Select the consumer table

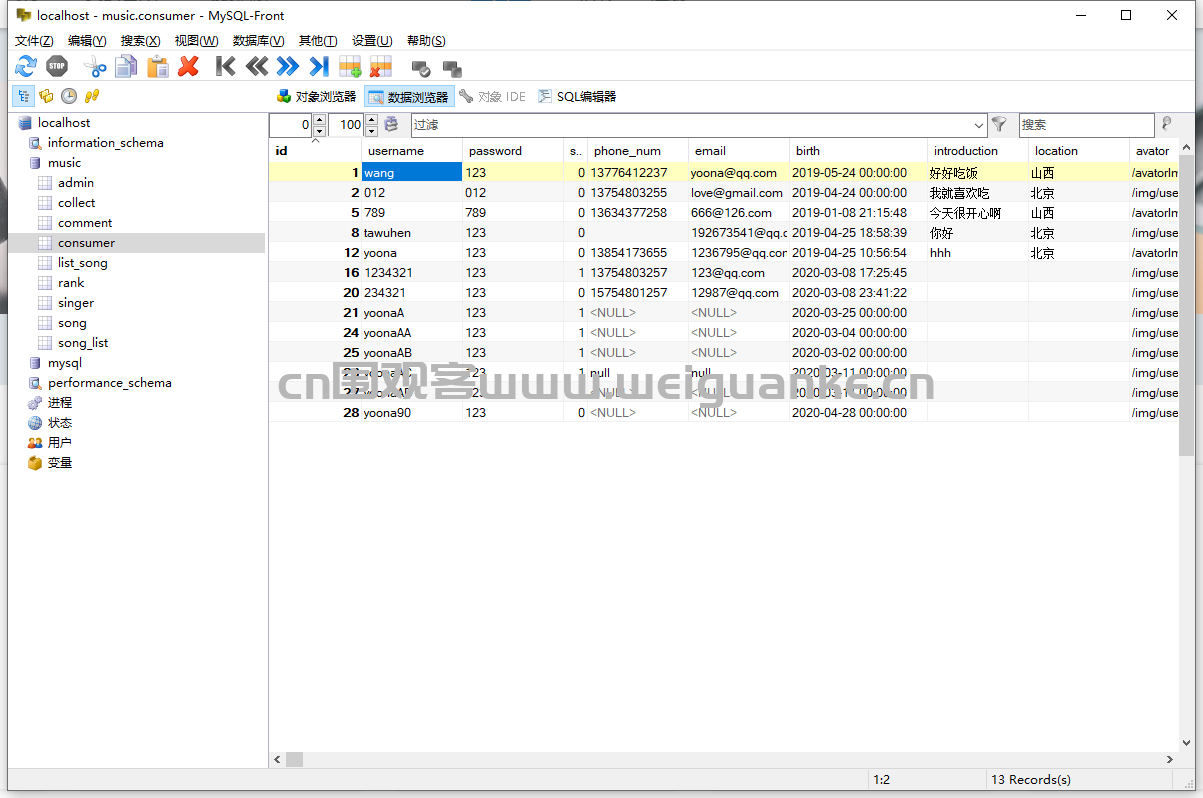pos(86,242)
